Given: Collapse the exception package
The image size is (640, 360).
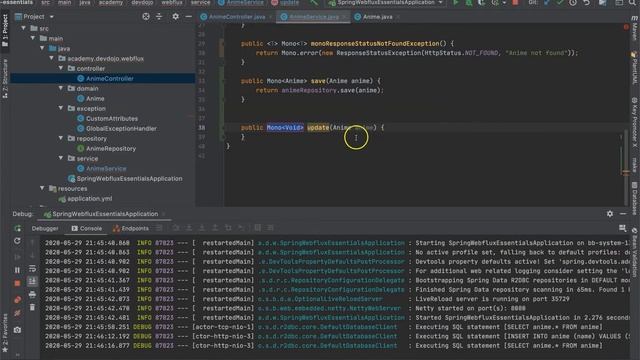Looking at the screenshot, I should click(61, 108).
